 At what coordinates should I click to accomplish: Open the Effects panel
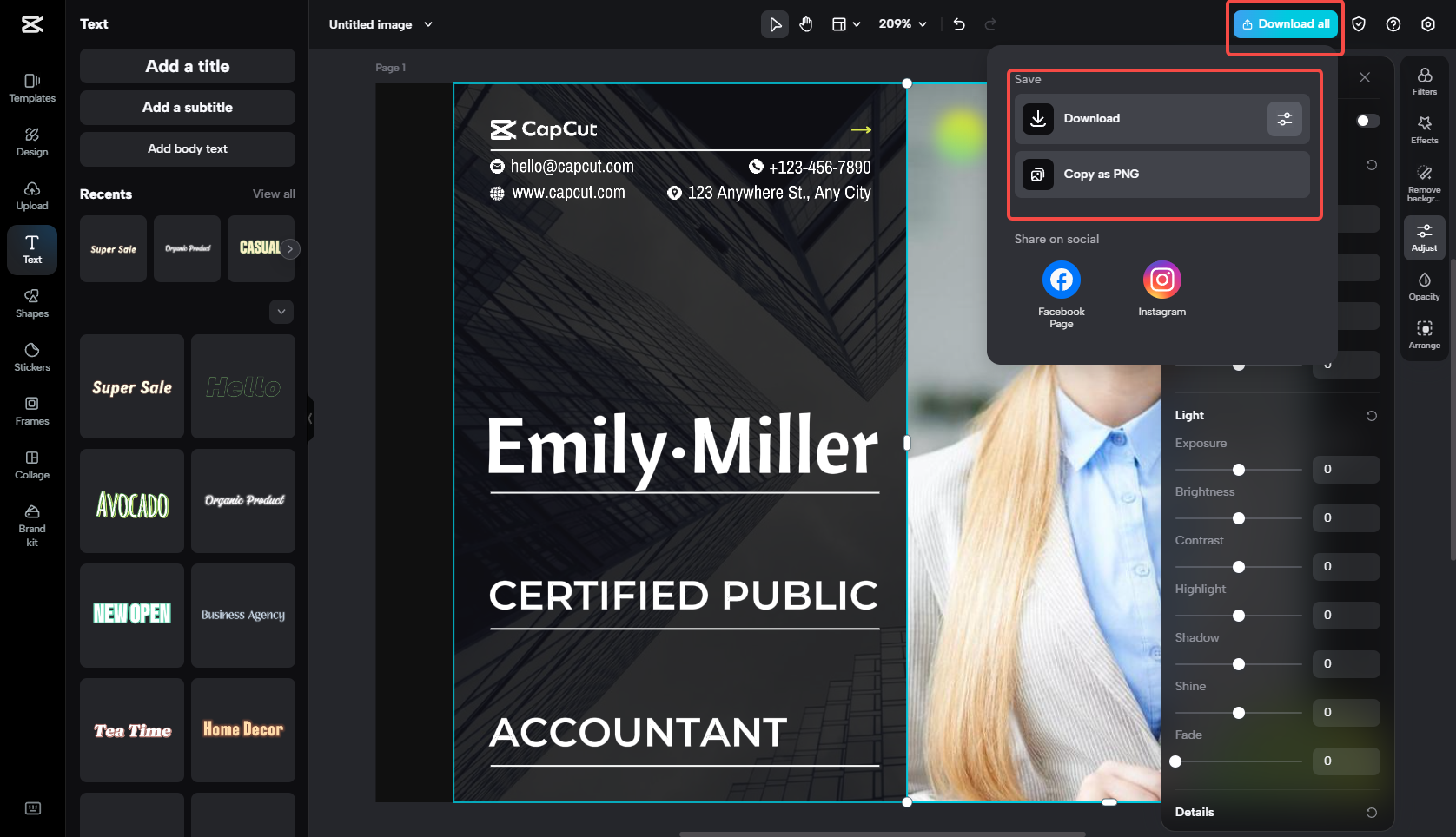click(1424, 130)
